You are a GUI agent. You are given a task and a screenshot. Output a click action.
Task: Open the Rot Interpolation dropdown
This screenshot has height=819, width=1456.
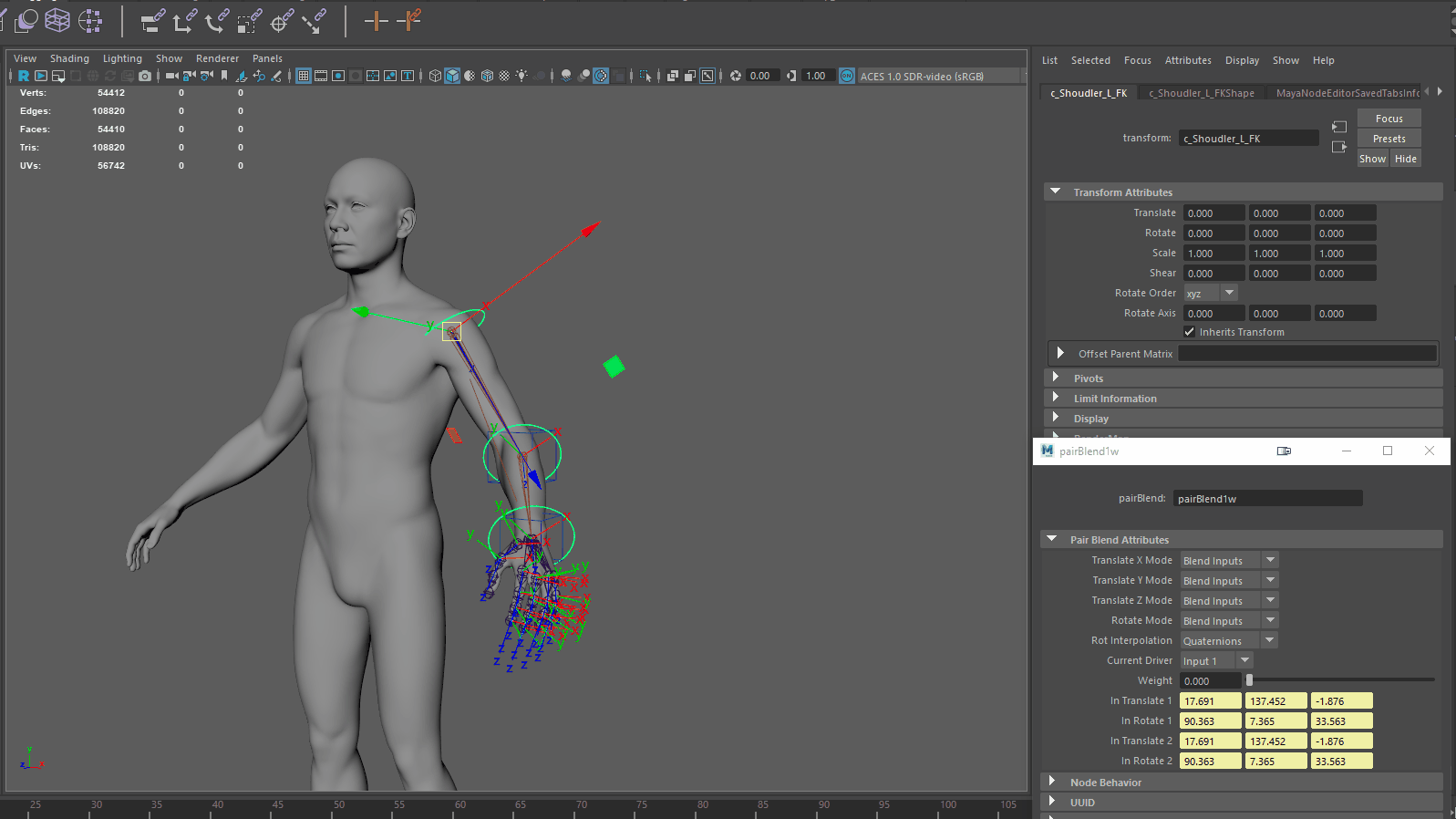point(1229,640)
